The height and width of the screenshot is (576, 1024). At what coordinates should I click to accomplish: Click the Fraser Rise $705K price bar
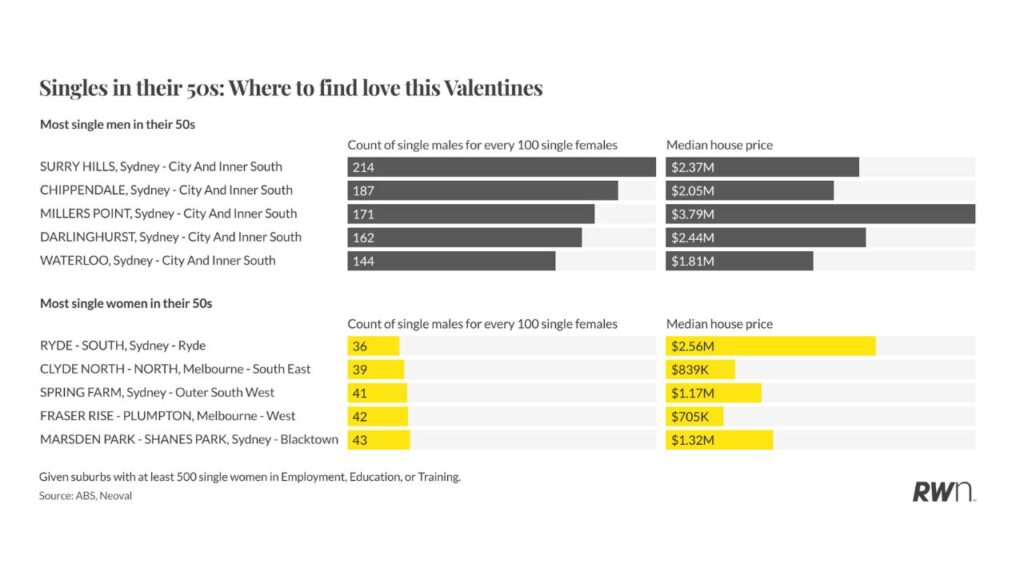point(695,416)
